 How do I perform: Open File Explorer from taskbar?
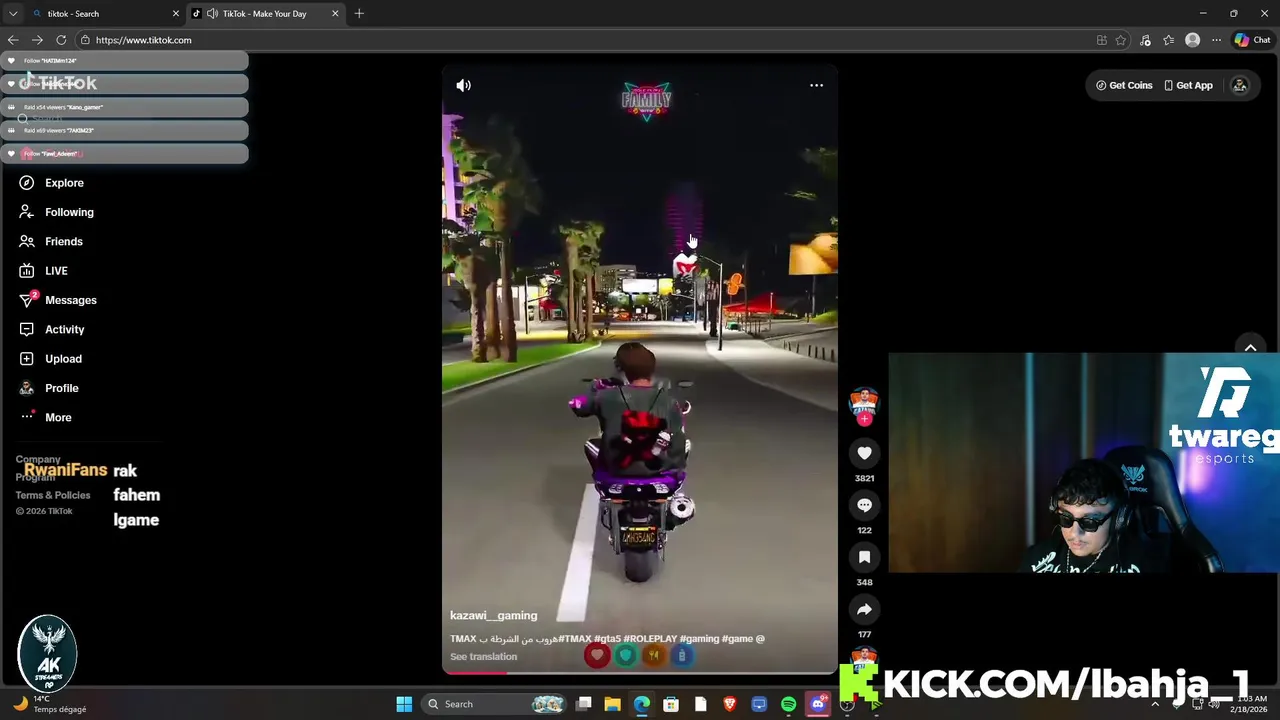613,704
